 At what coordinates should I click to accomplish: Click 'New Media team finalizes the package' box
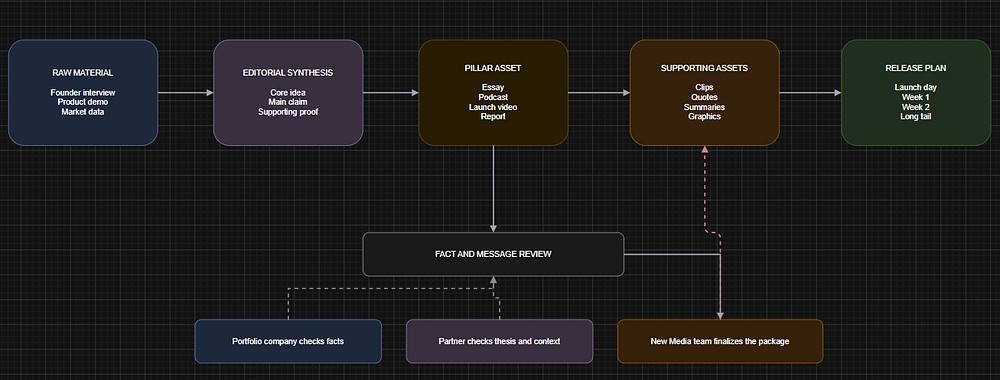(x=720, y=341)
